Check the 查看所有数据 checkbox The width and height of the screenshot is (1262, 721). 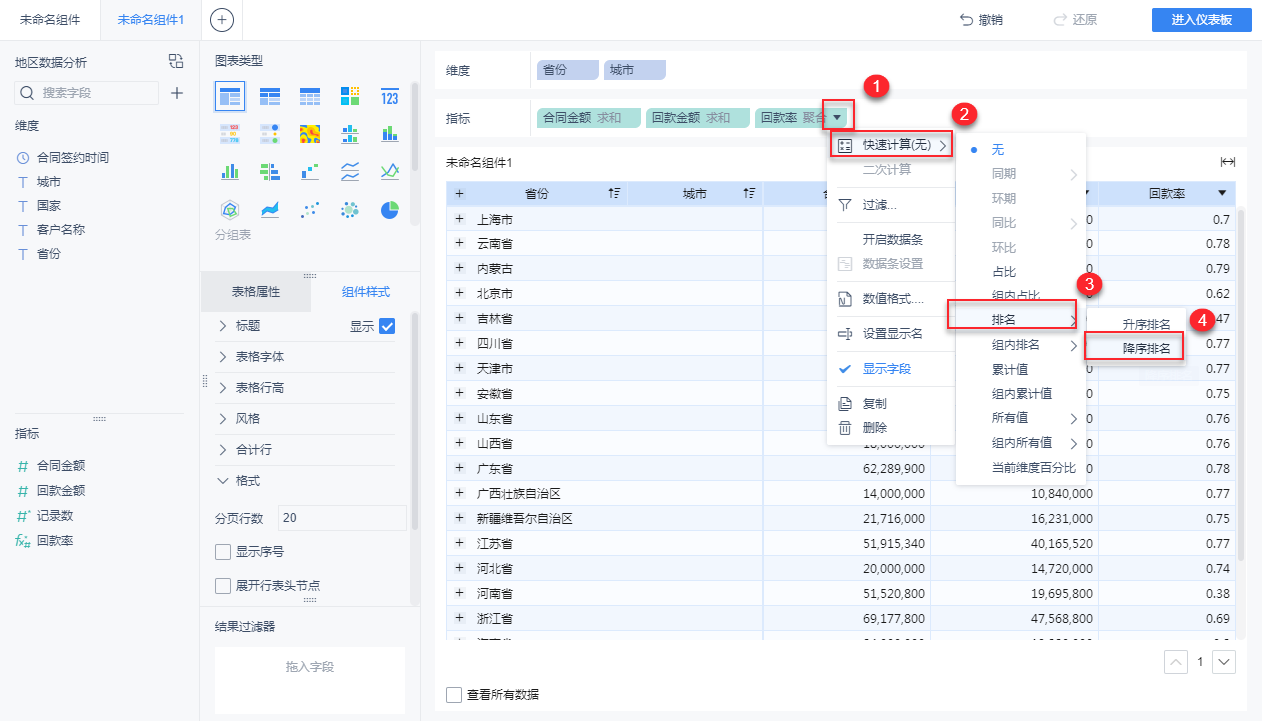tap(454, 694)
